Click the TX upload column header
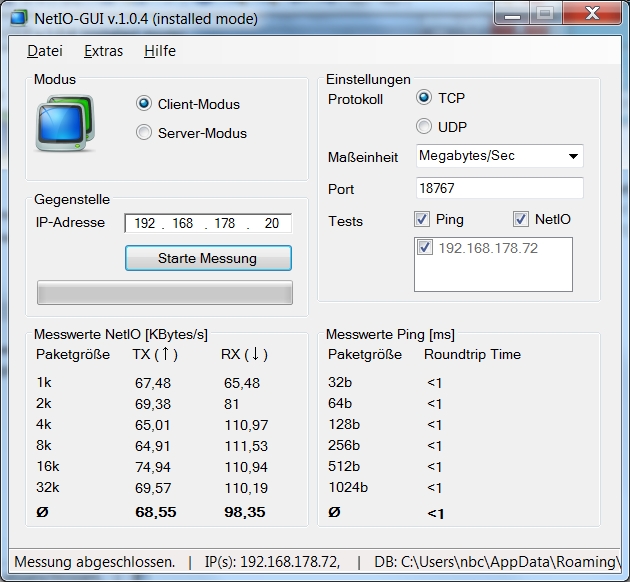630x582 pixels. tap(155, 354)
